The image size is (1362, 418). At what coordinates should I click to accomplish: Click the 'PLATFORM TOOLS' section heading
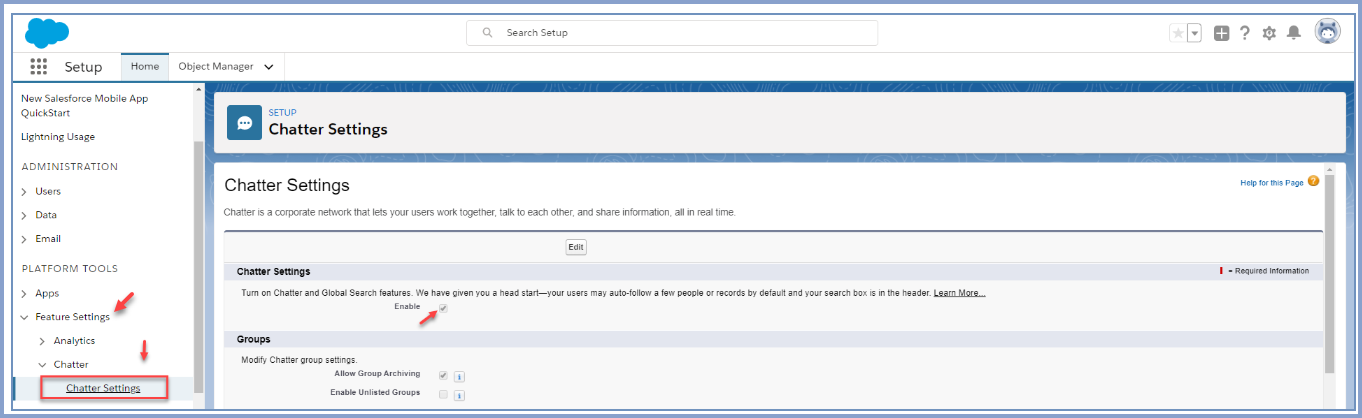(x=70, y=269)
